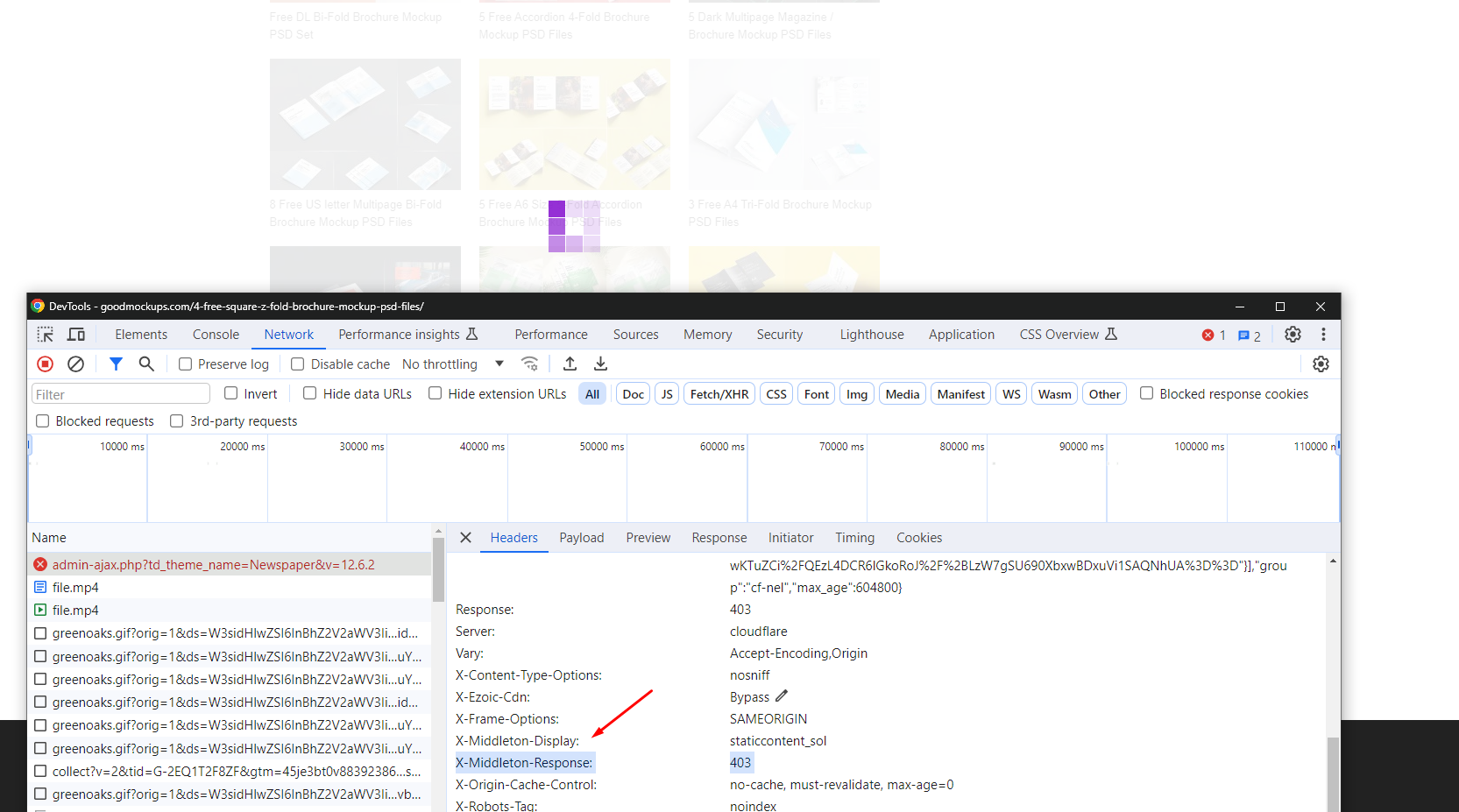The width and height of the screenshot is (1459, 812).
Task: Open the Performance tab
Action: [551, 335]
